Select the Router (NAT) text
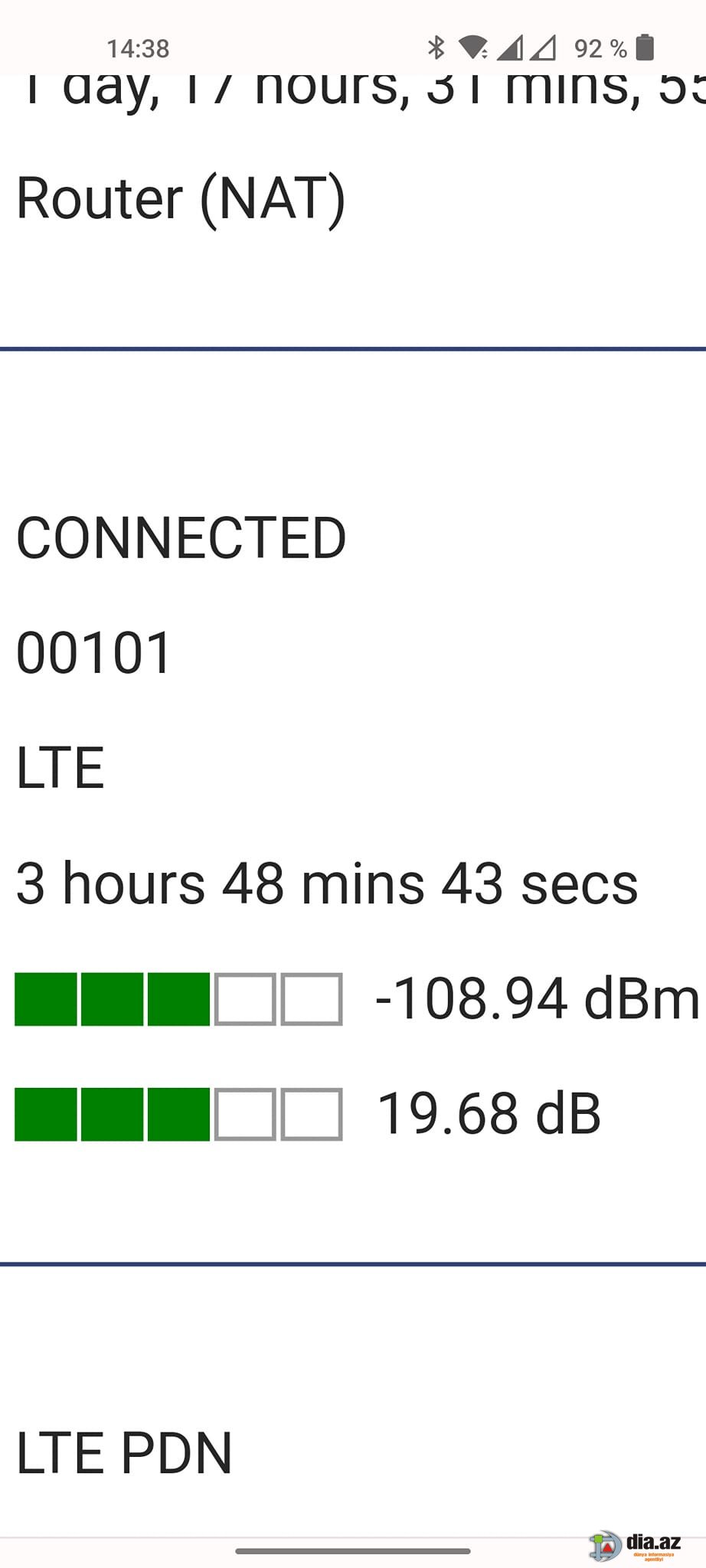Image resolution: width=706 pixels, height=1568 pixels. pyautogui.click(x=181, y=199)
